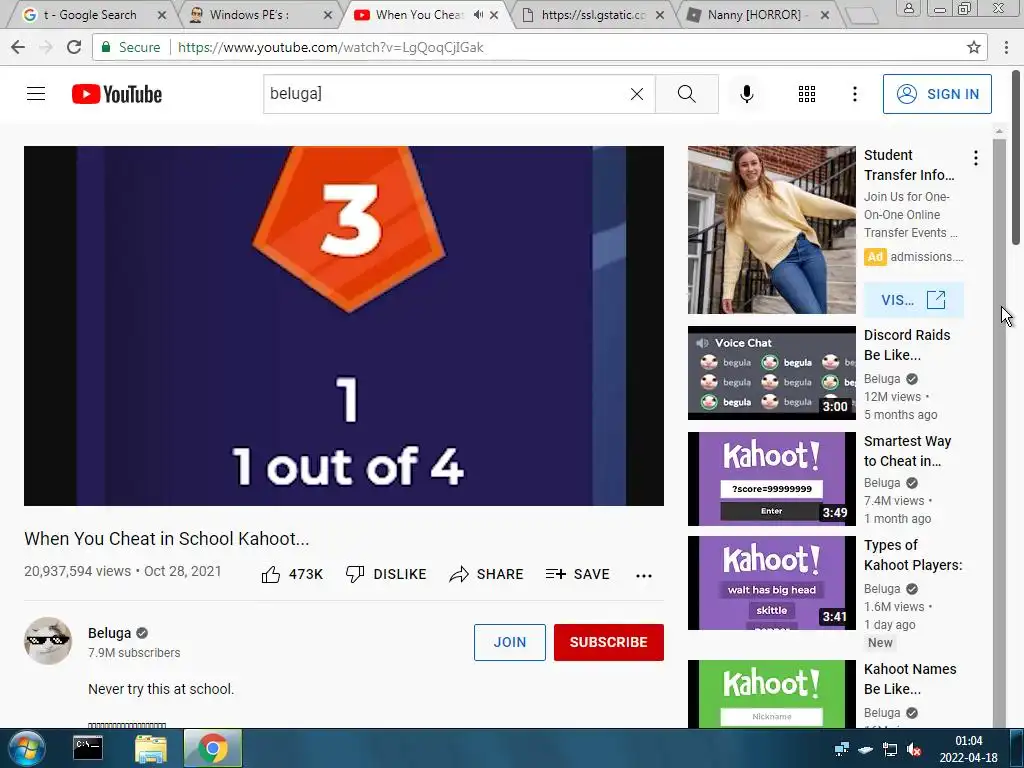Click the Chrome taskbar icon
This screenshot has height=768, width=1024.
213,748
